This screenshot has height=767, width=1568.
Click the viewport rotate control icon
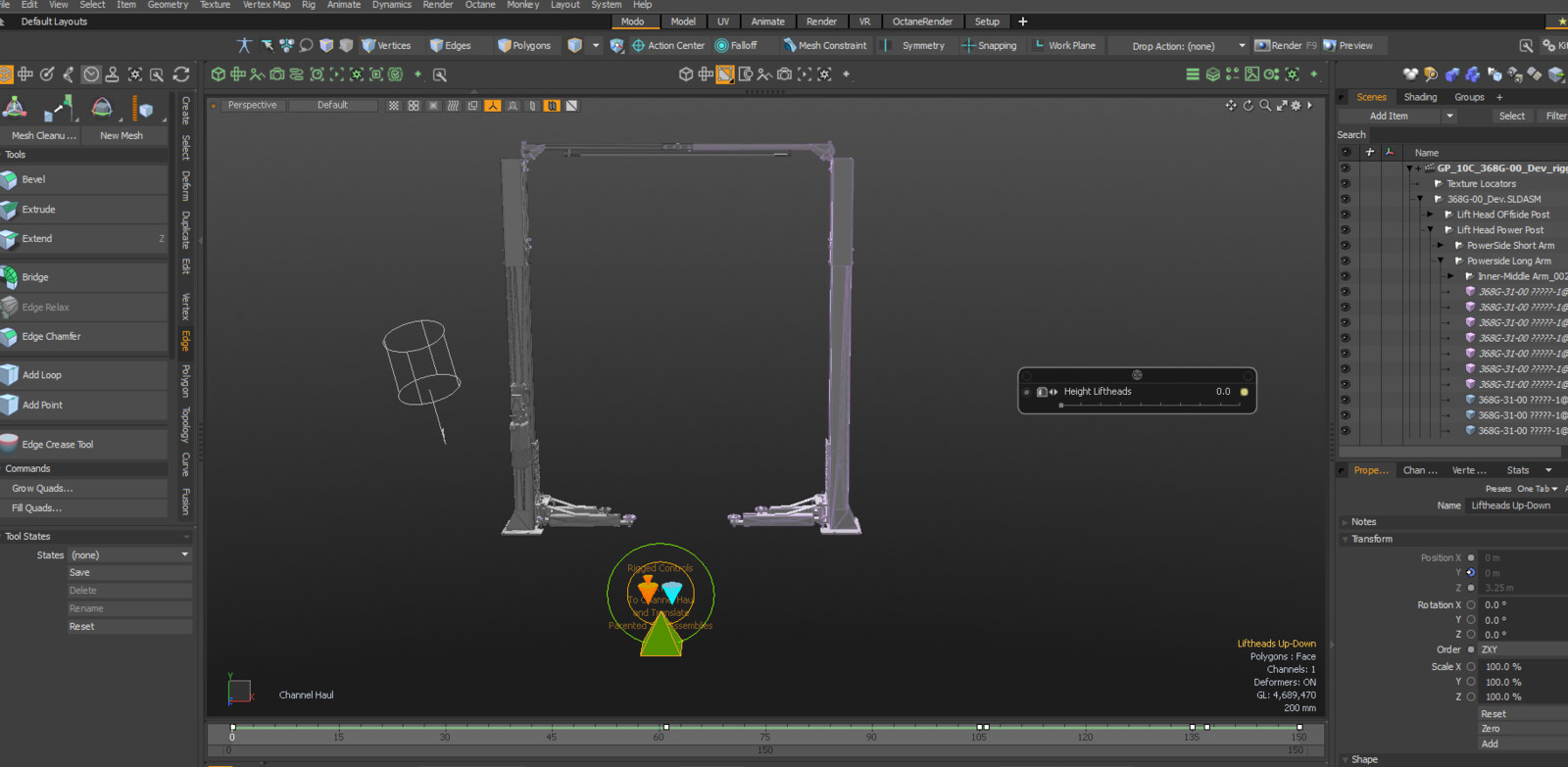pyautogui.click(x=1249, y=105)
